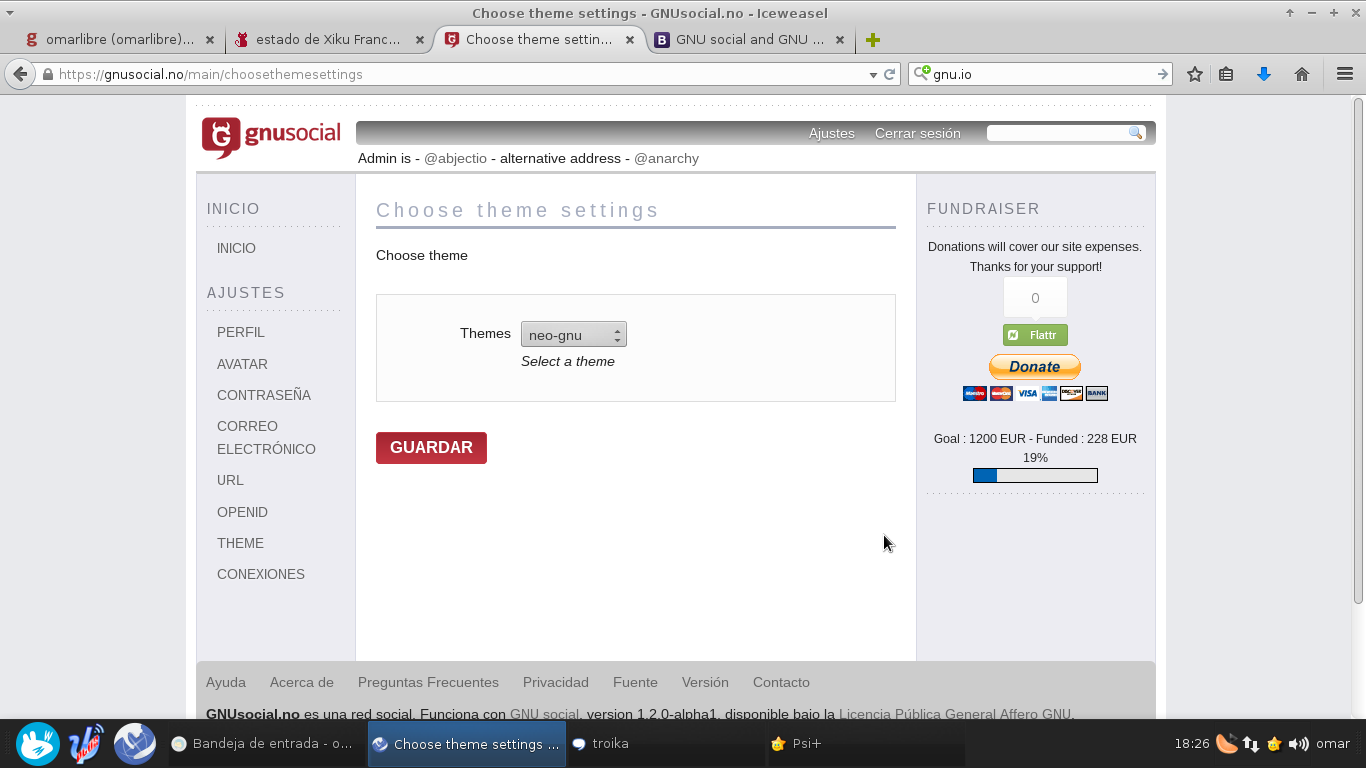1366x768 pixels.
Task: Switch to the troika taskbar window
Action: coord(665,744)
